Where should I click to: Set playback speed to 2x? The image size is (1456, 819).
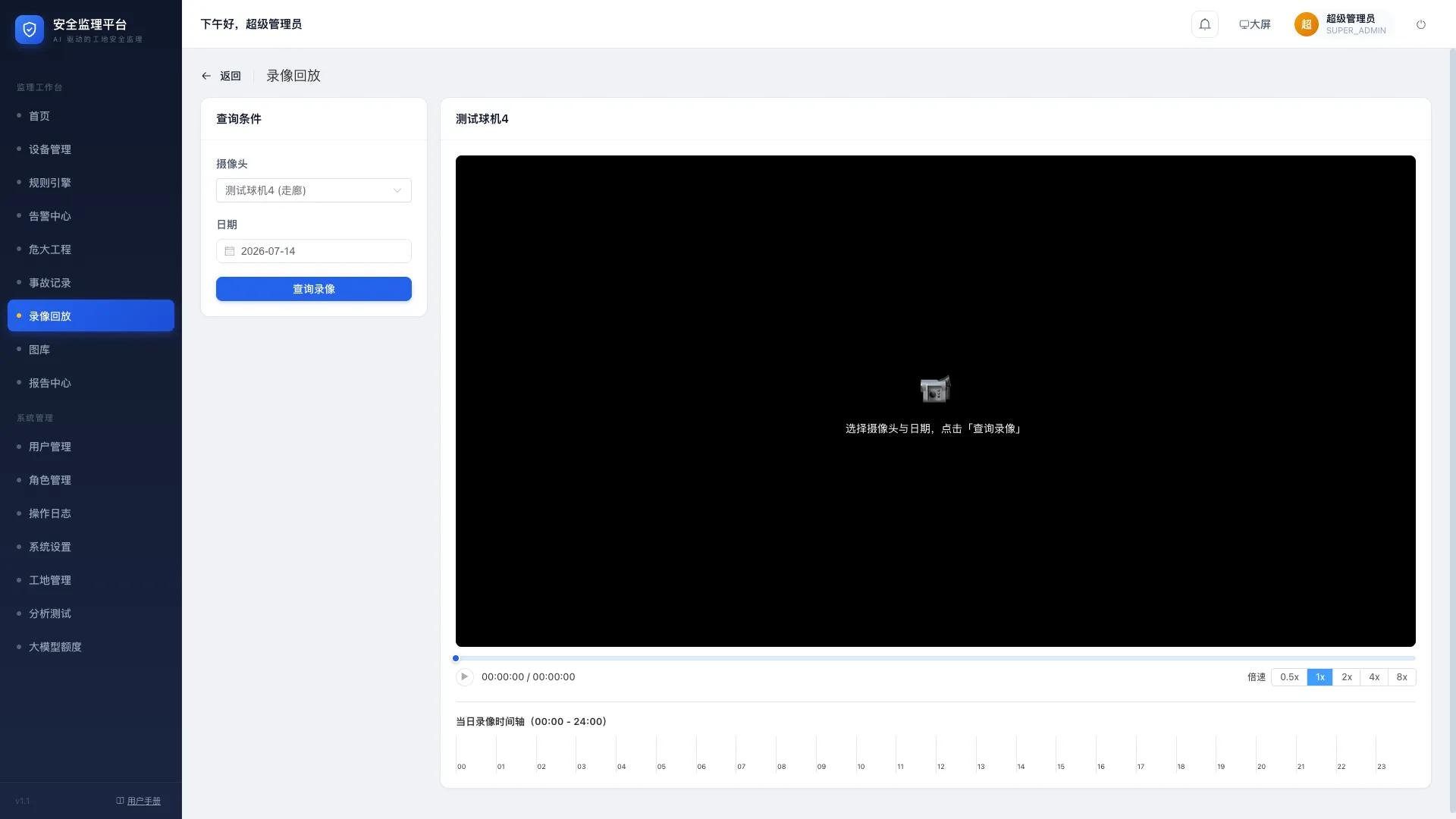click(x=1347, y=677)
